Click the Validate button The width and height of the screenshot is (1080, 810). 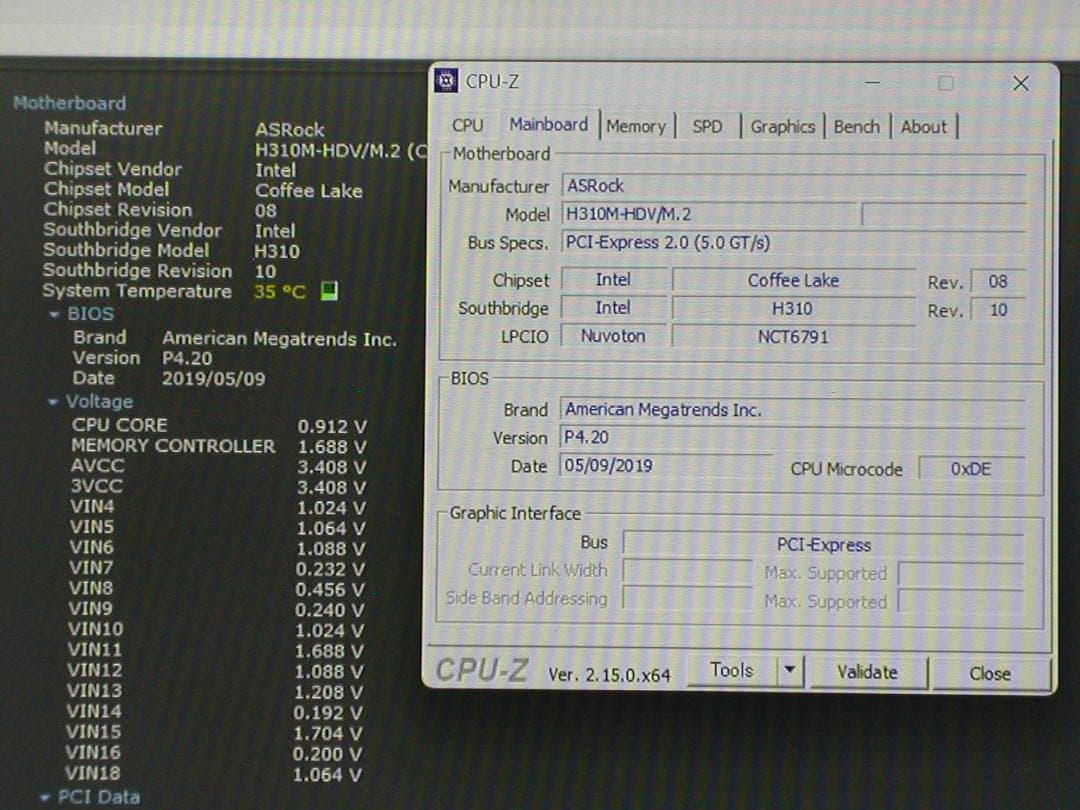[x=866, y=672]
